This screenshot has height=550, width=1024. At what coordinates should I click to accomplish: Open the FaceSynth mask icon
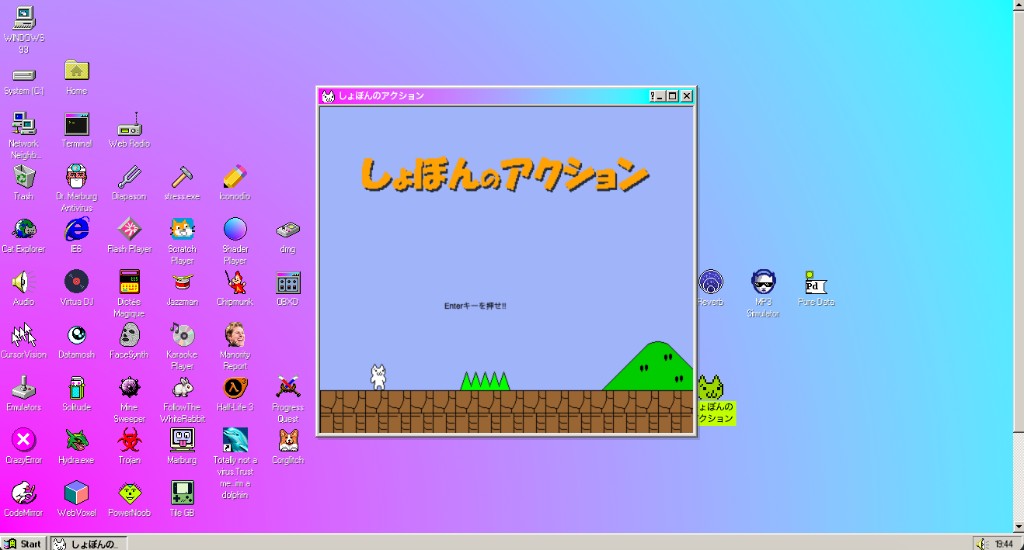coord(129,335)
